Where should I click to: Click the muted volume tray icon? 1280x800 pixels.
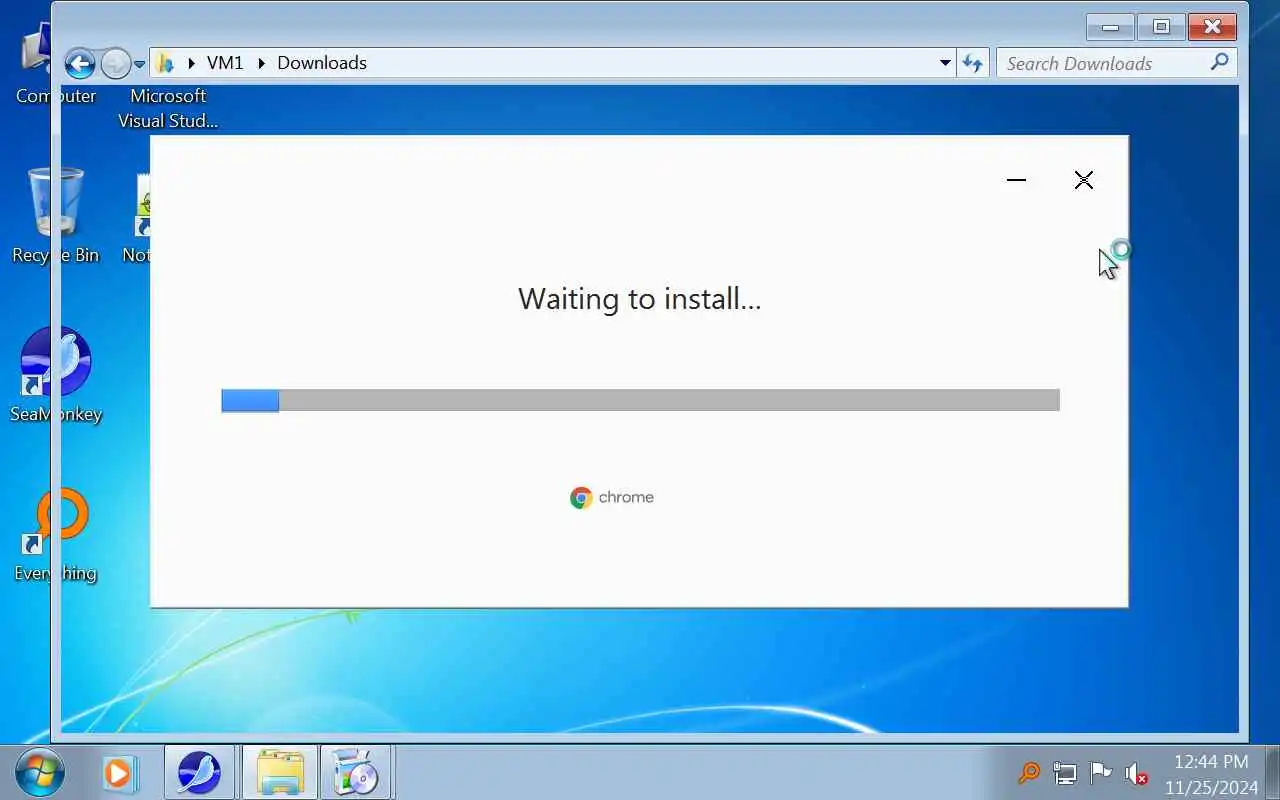[1136, 773]
